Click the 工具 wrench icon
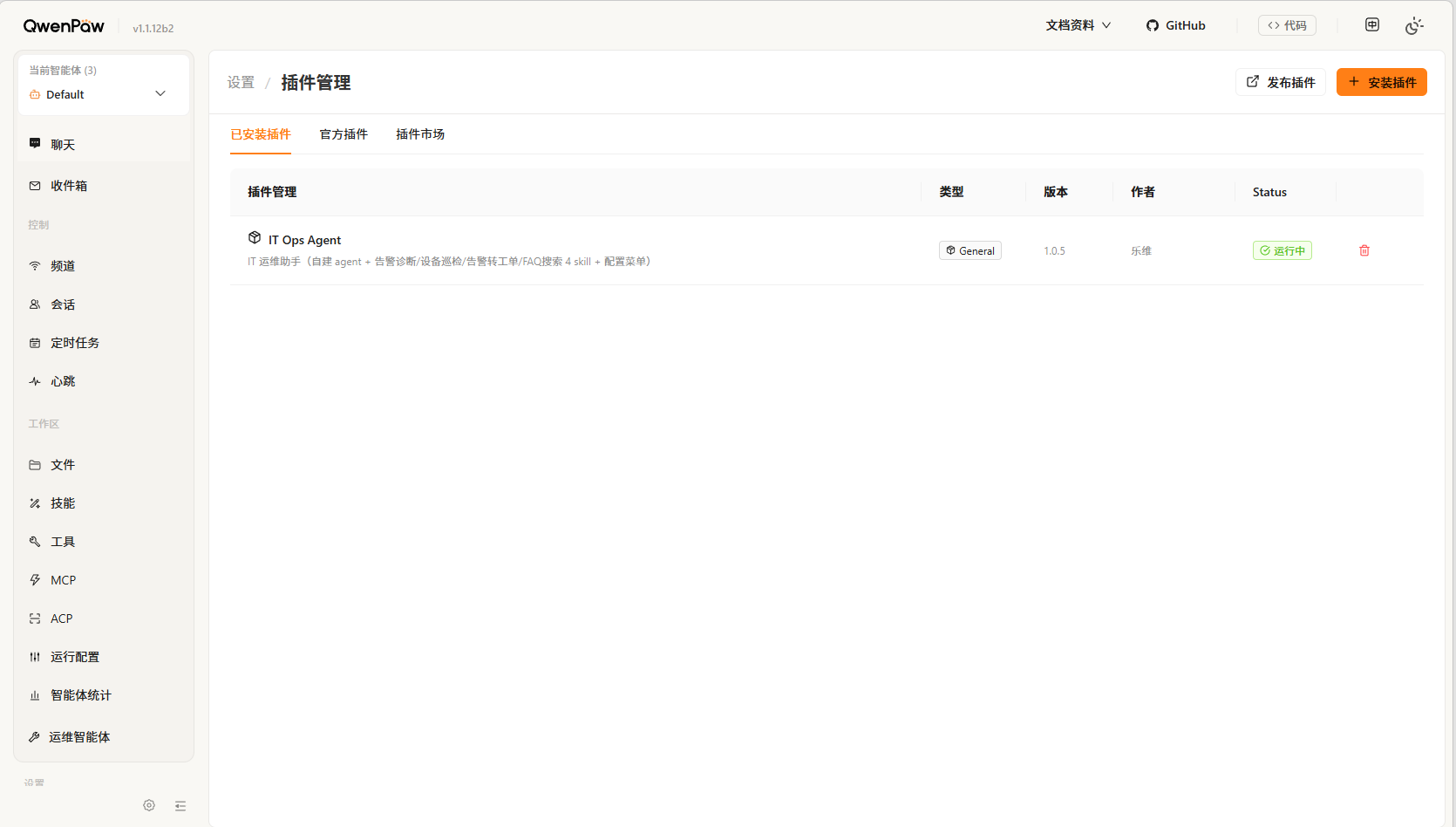Image resolution: width=1456 pixels, height=827 pixels. 35,542
